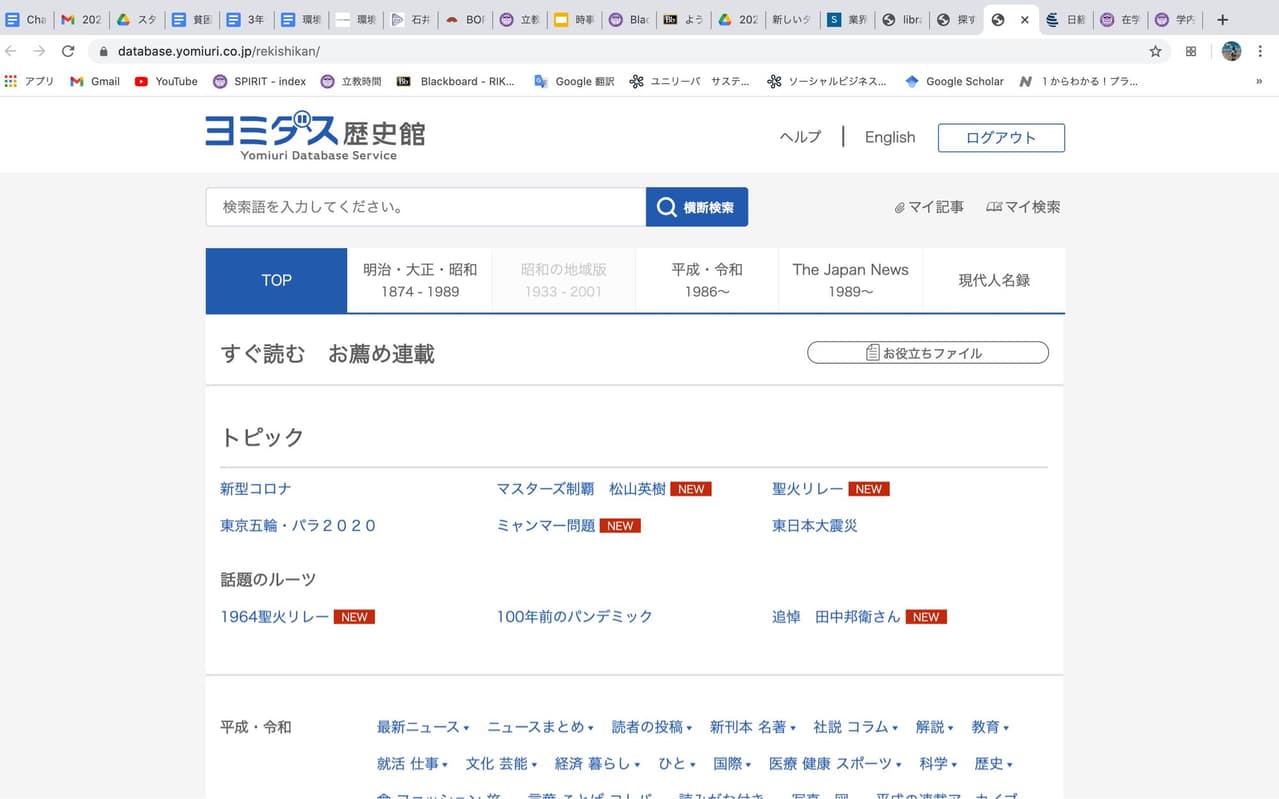Click the browser back arrow
The height and width of the screenshot is (799, 1279).
click(11, 51)
